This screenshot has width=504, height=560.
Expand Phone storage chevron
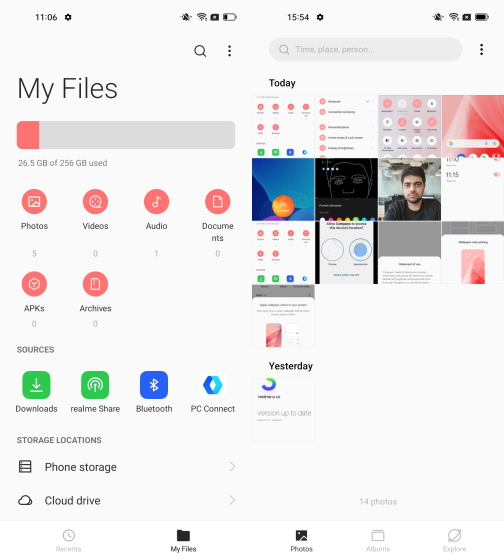[232, 466]
